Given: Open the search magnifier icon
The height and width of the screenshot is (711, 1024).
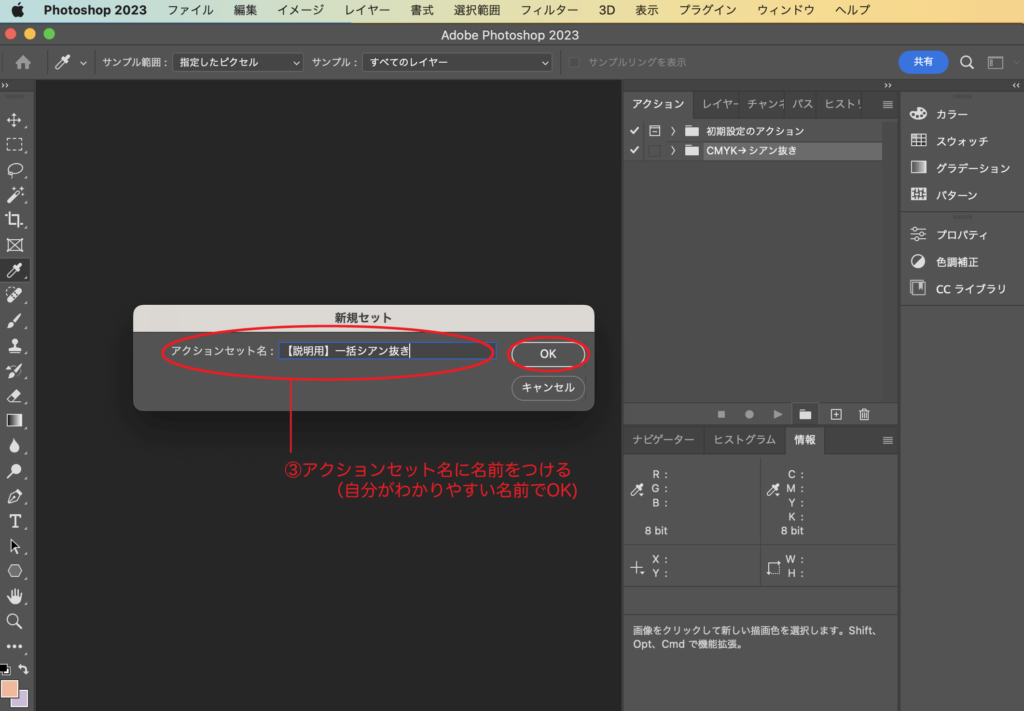Looking at the screenshot, I should [x=967, y=62].
